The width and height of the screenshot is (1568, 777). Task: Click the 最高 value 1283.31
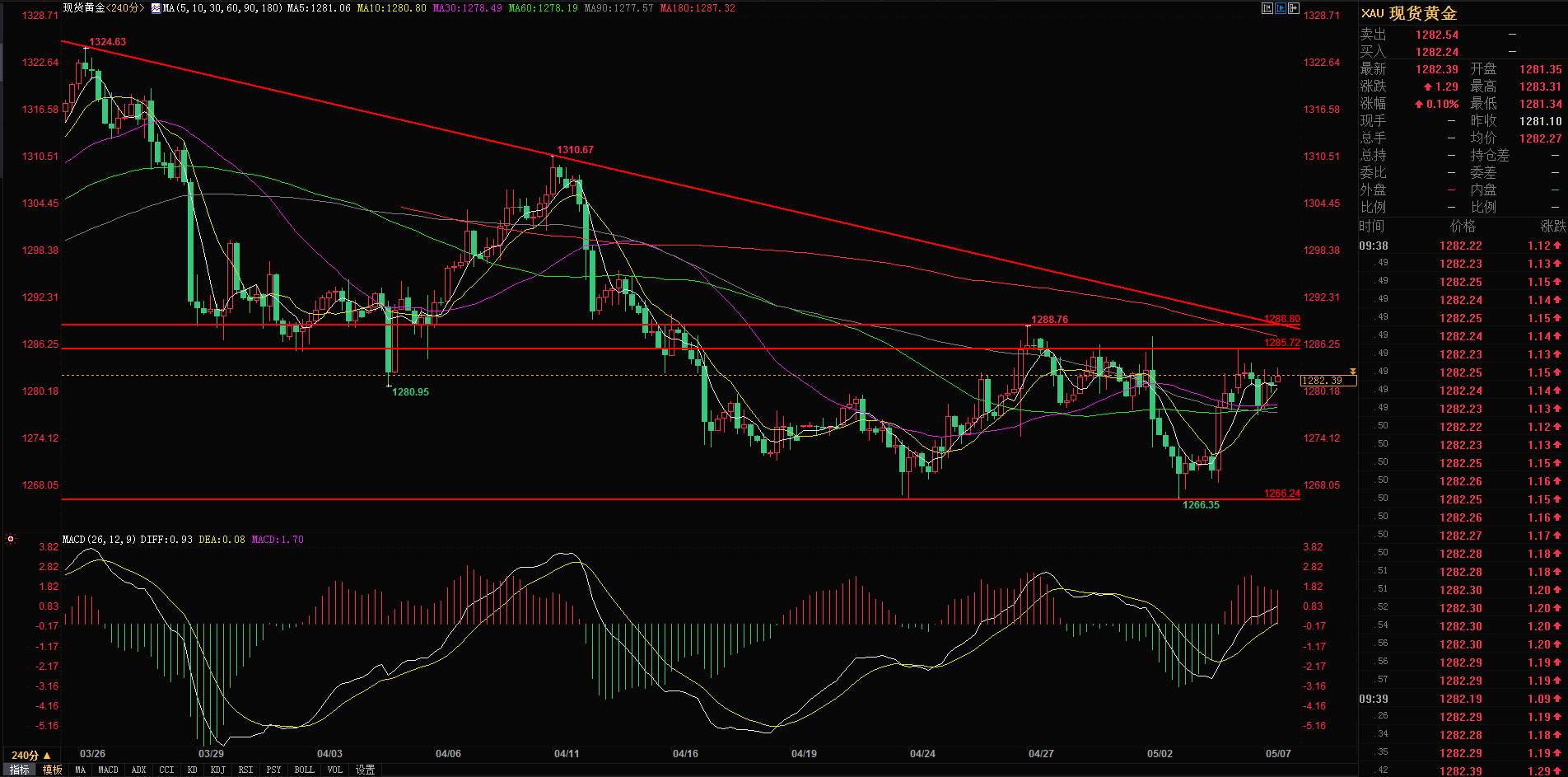1540,87
